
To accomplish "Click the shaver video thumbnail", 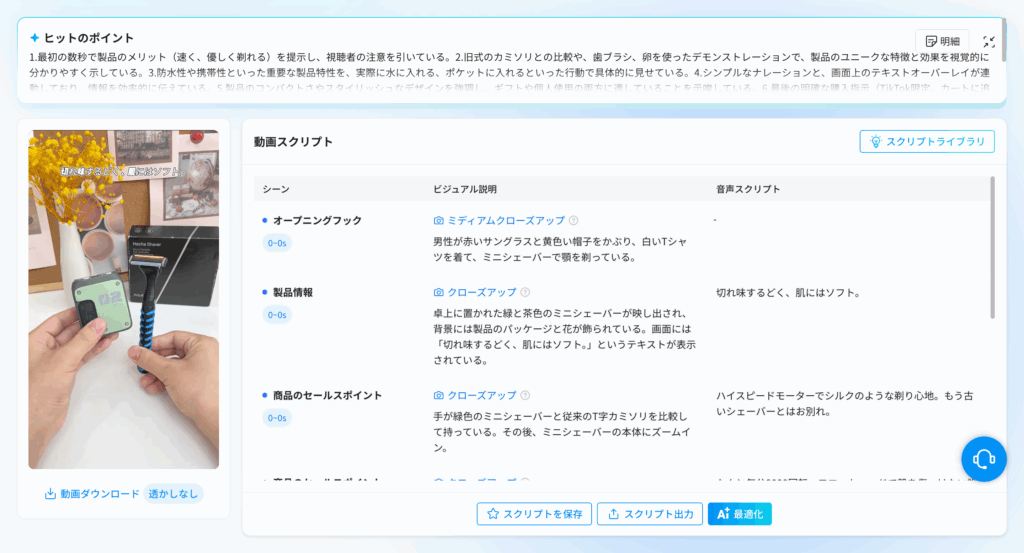I will point(123,299).
